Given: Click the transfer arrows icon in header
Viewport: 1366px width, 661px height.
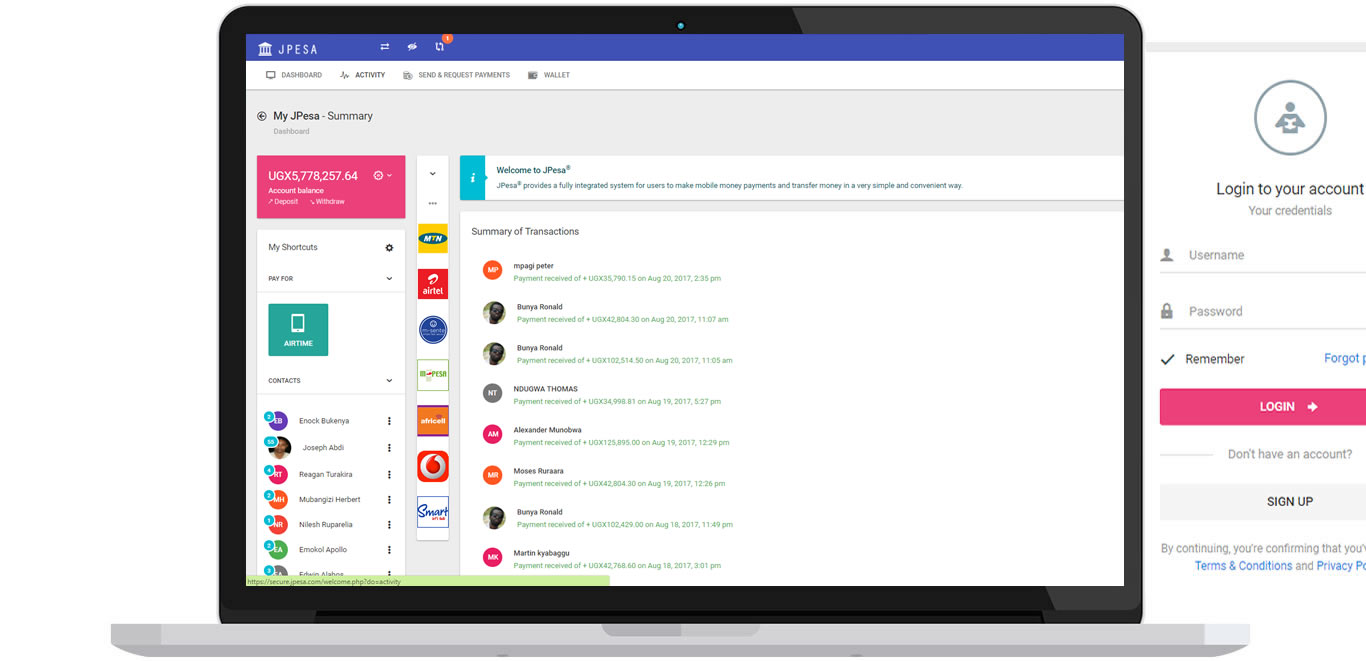Looking at the screenshot, I should [385, 47].
